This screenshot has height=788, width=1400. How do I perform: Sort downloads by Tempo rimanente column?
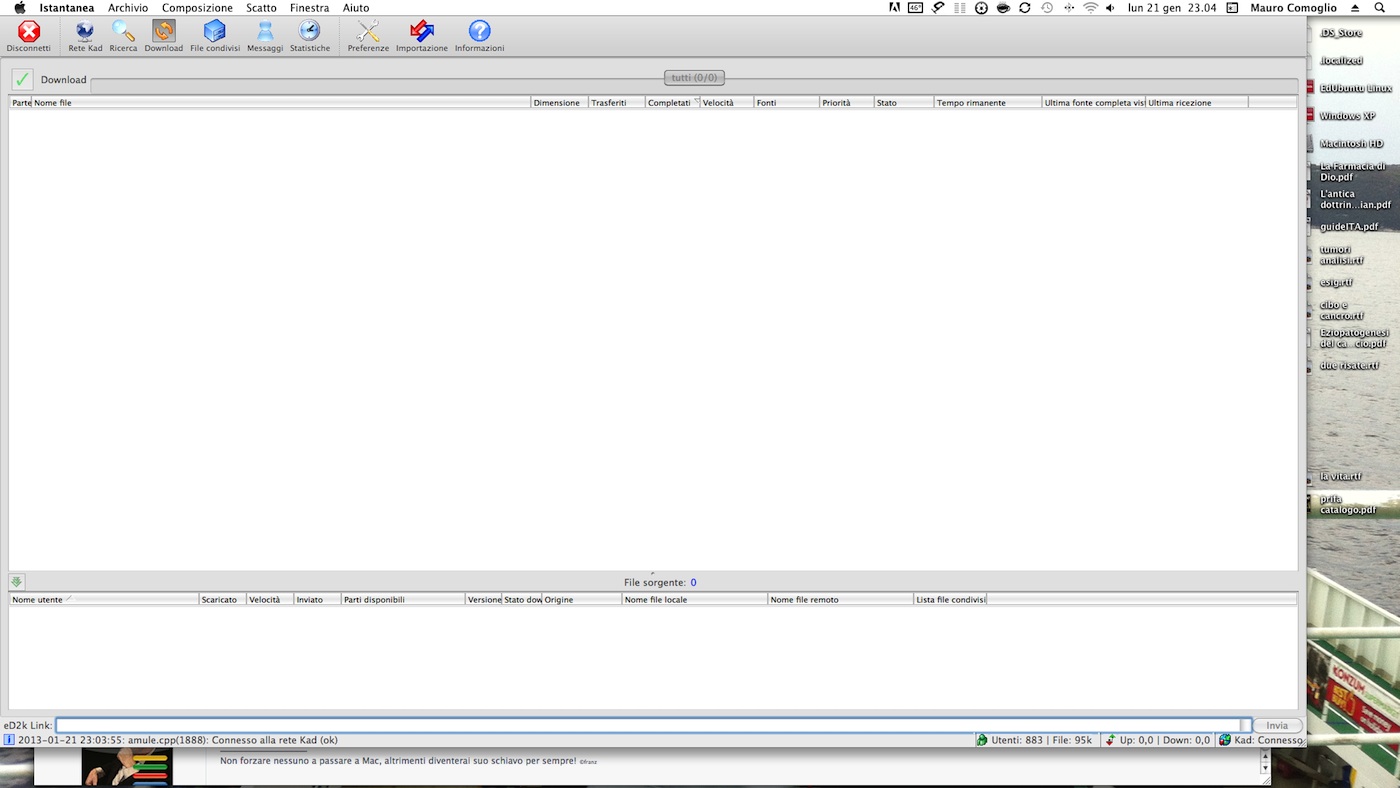click(x=987, y=103)
